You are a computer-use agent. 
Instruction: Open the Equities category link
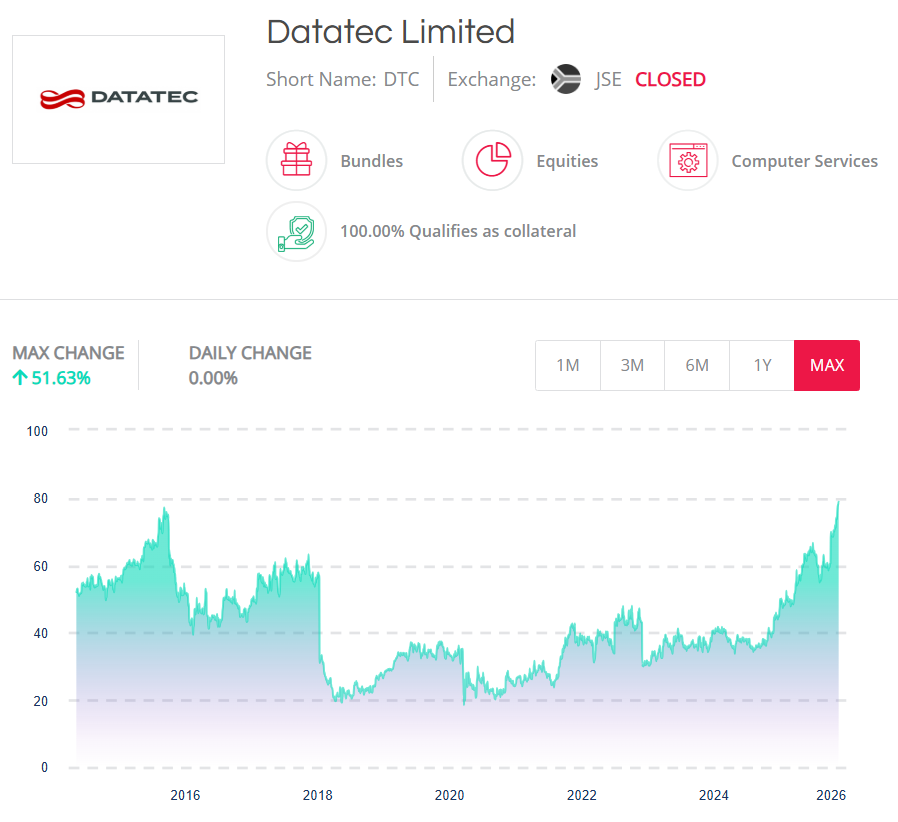[567, 161]
